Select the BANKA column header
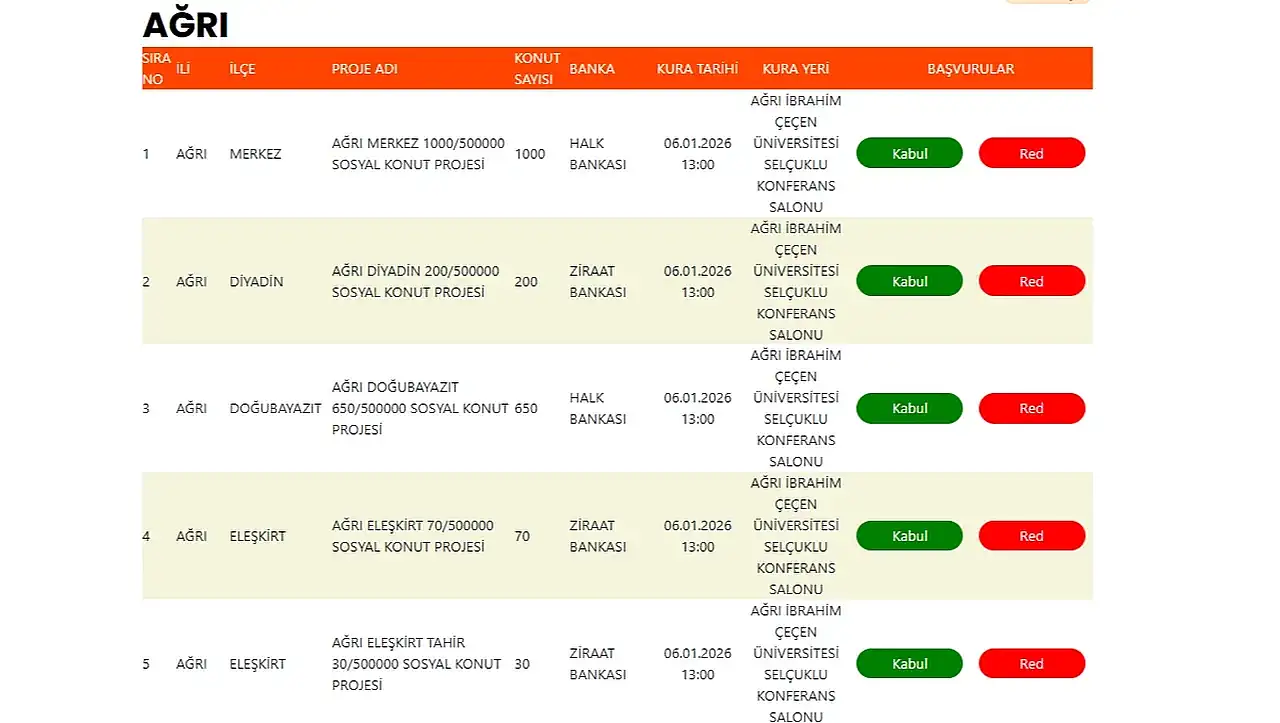This screenshot has height=723, width=1280. coord(592,69)
